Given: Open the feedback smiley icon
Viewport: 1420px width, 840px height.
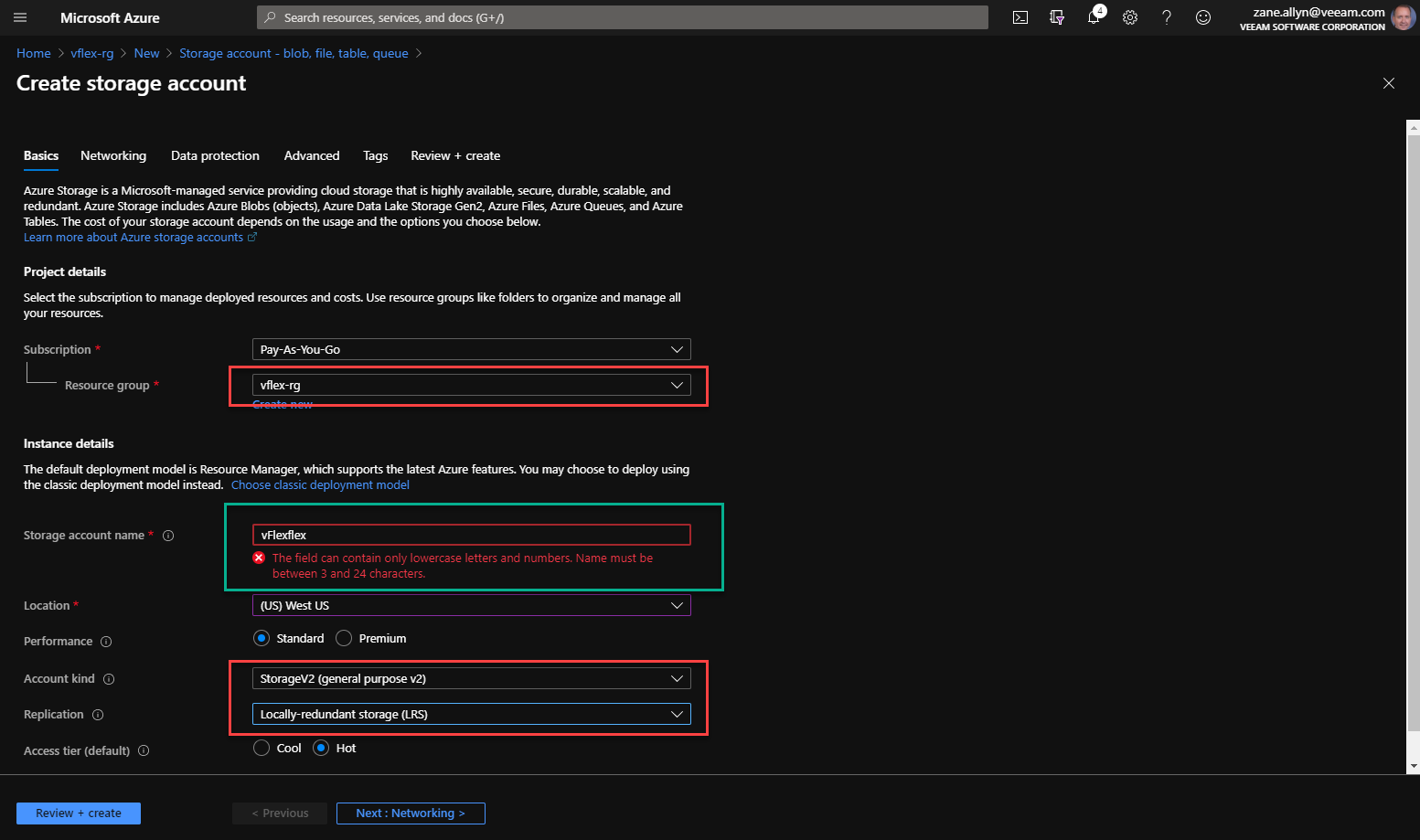Looking at the screenshot, I should (x=1203, y=17).
